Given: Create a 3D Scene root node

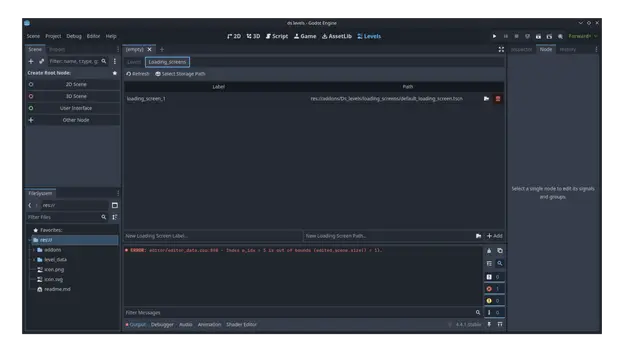Looking at the screenshot, I should [x=73, y=96].
